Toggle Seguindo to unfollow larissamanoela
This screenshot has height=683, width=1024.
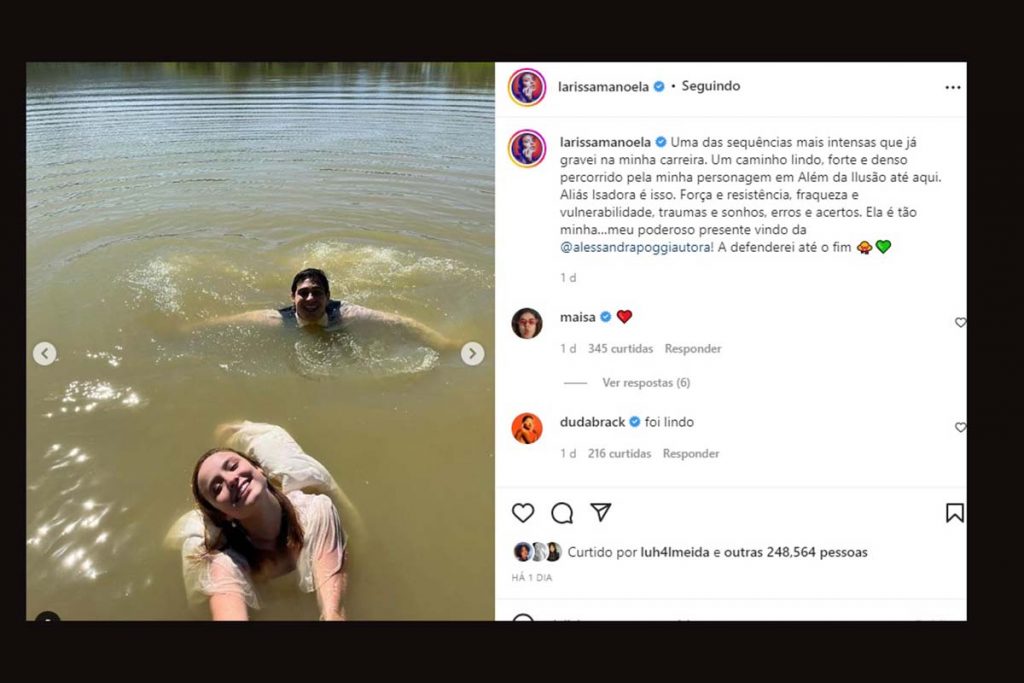pos(712,86)
